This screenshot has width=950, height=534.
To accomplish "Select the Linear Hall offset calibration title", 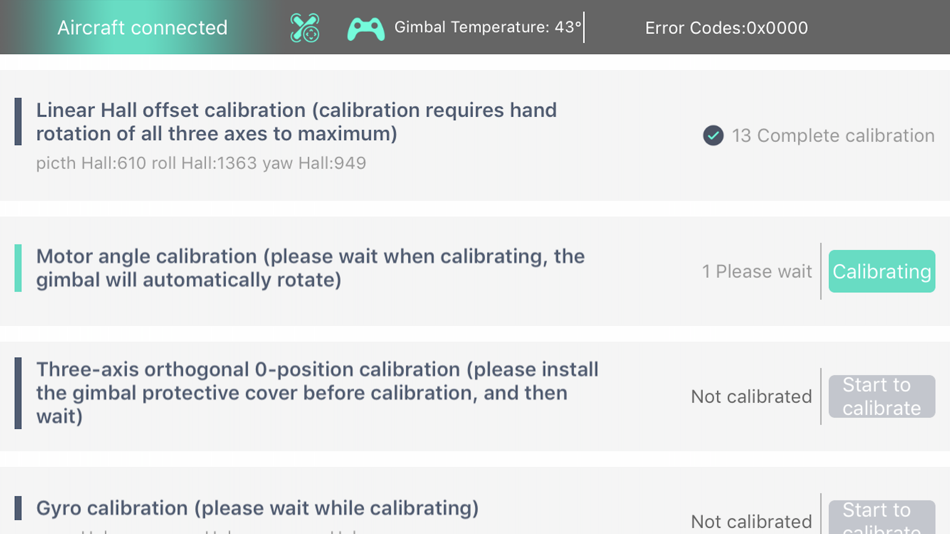I will tap(296, 122).
